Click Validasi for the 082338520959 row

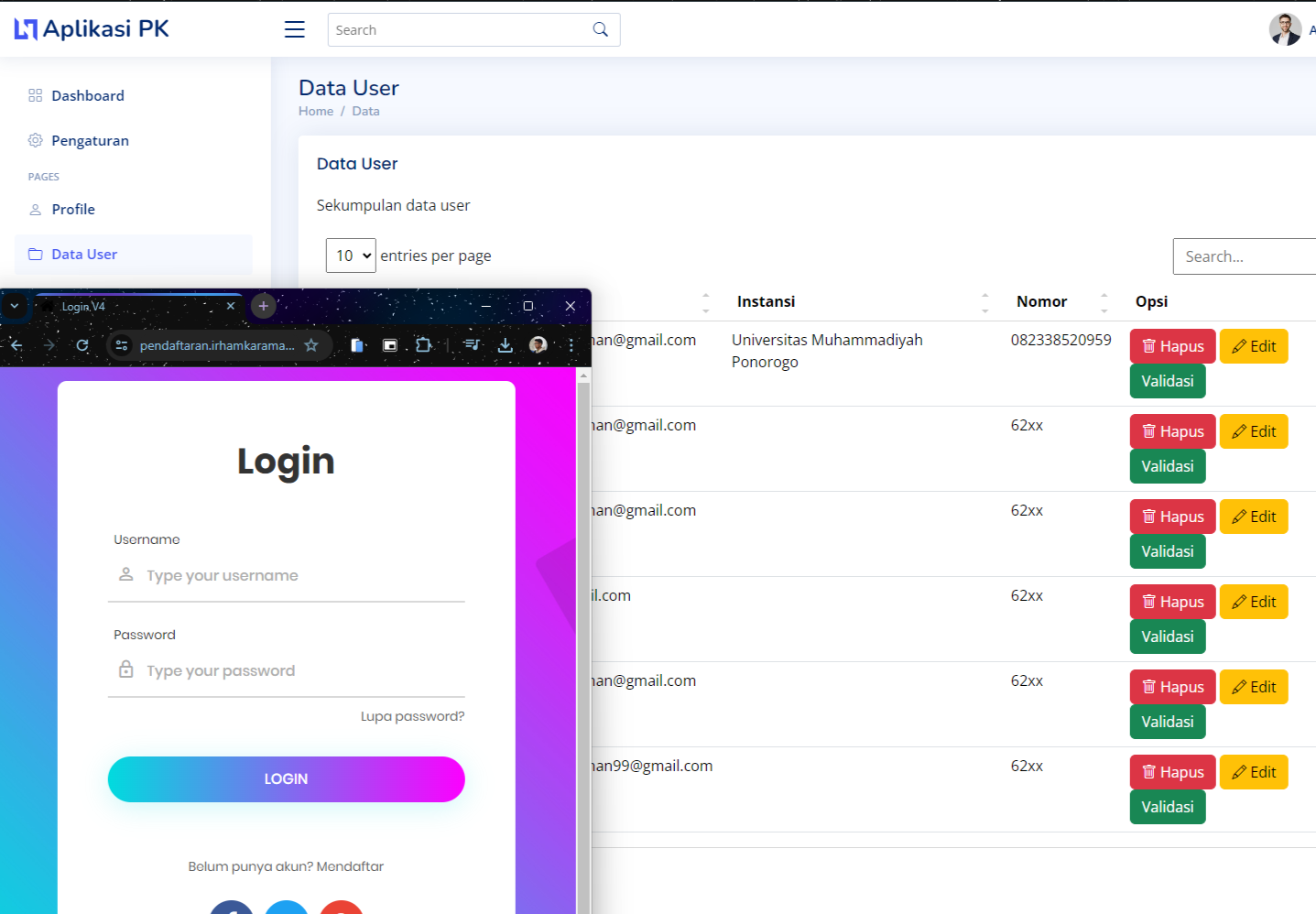point(1168,381)
